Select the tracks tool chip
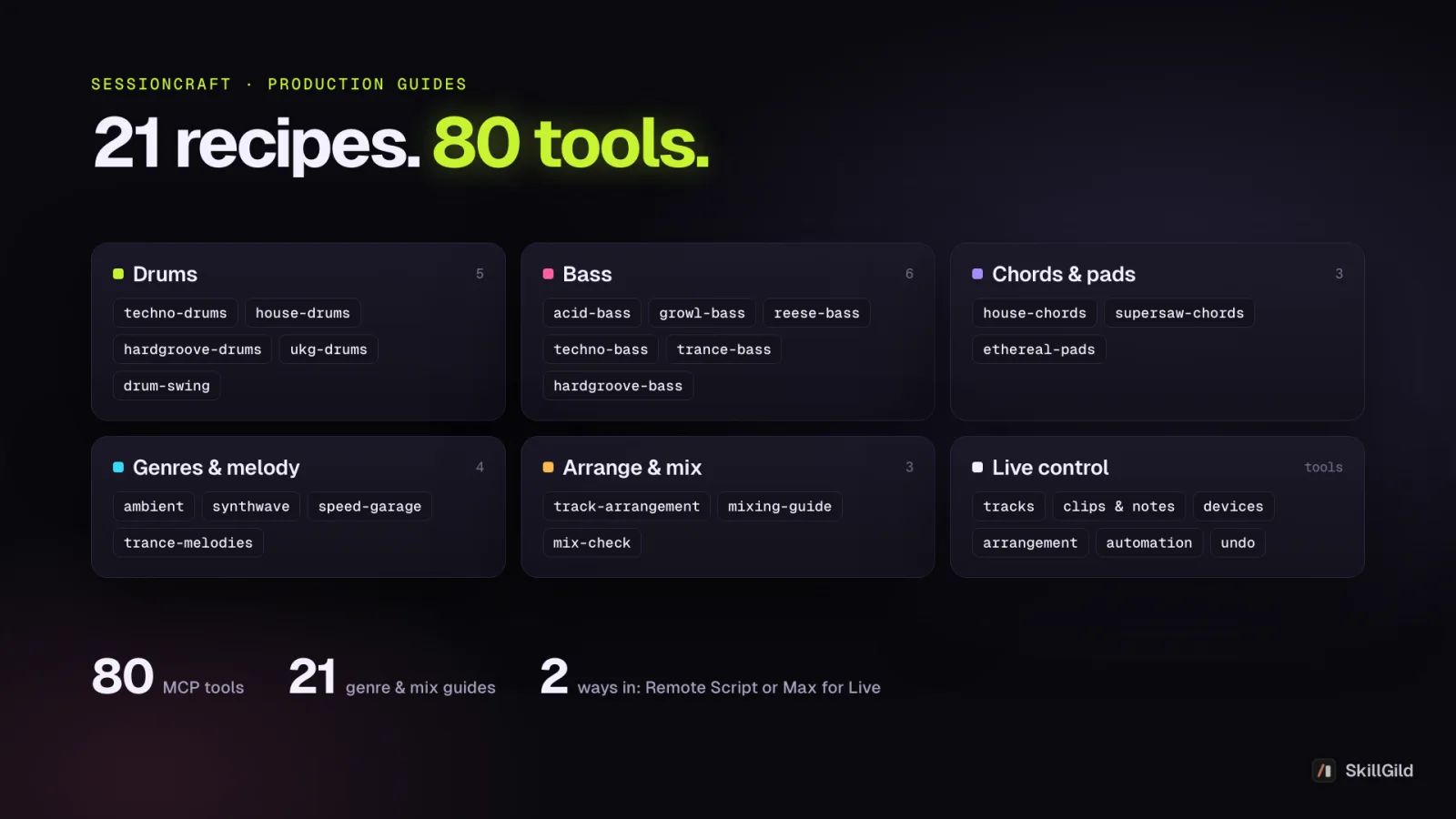Screen dimensions: 1456x819 [1008, 506]
